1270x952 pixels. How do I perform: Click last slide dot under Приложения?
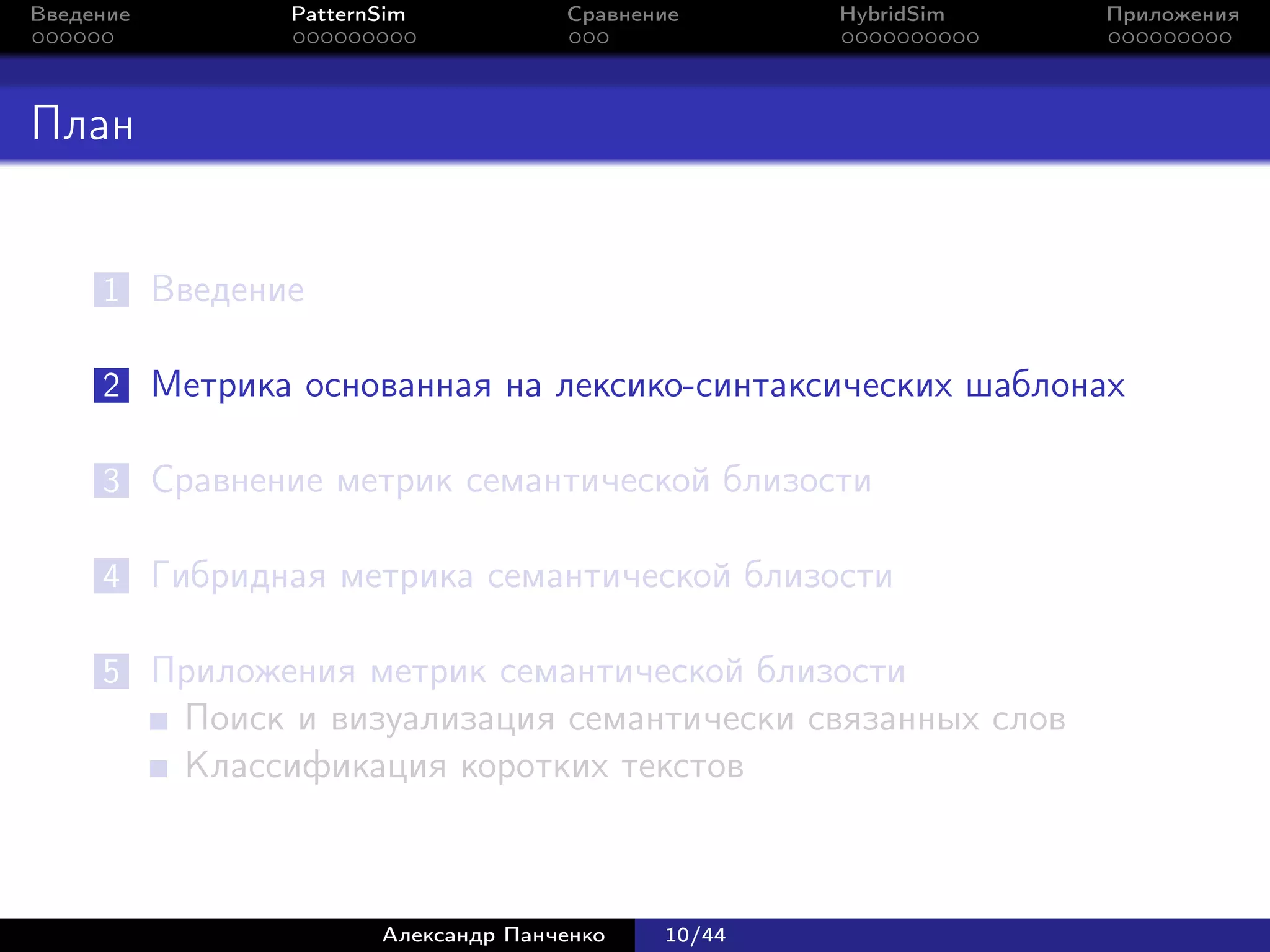[x=1225, y=38]
